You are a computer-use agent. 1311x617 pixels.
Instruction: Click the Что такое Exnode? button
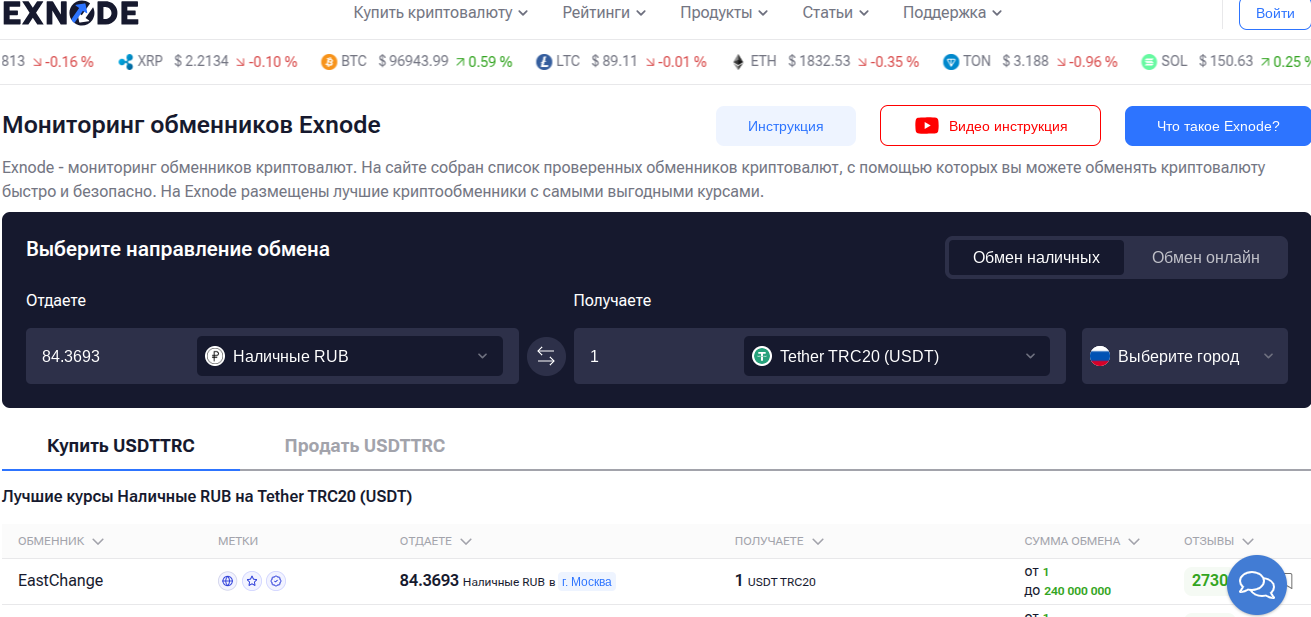pos(1218,126)
